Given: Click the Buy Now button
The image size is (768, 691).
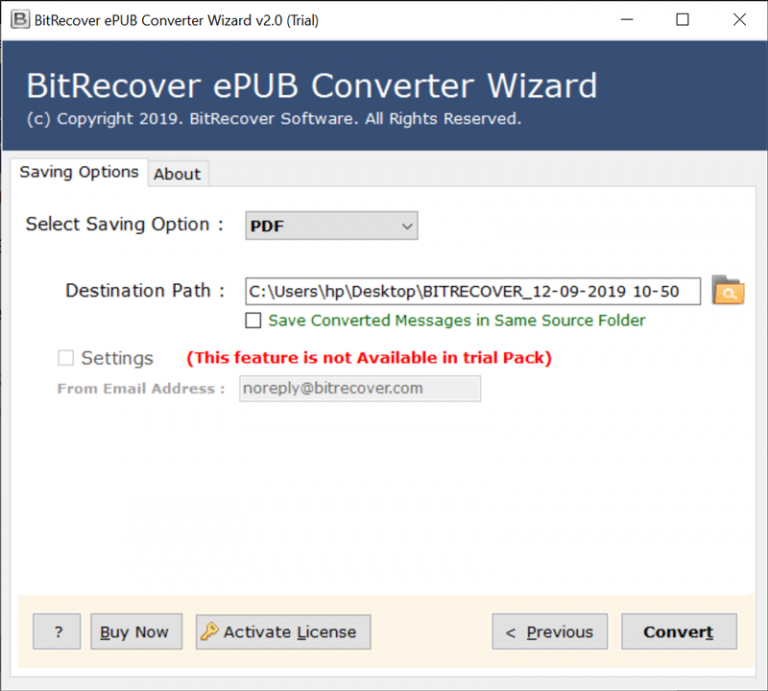Looking at the screenshot, I should 136,632.
